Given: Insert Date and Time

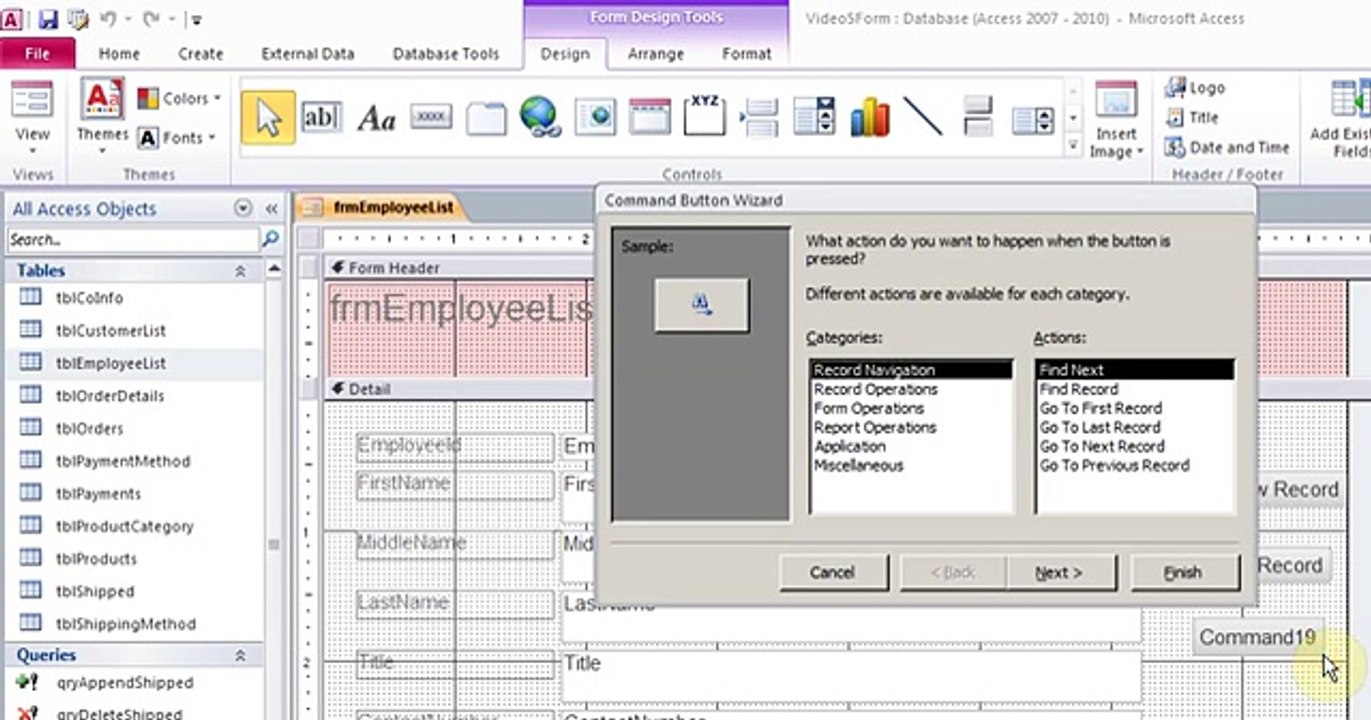Looking at the screenshot, I should 1227,147.
